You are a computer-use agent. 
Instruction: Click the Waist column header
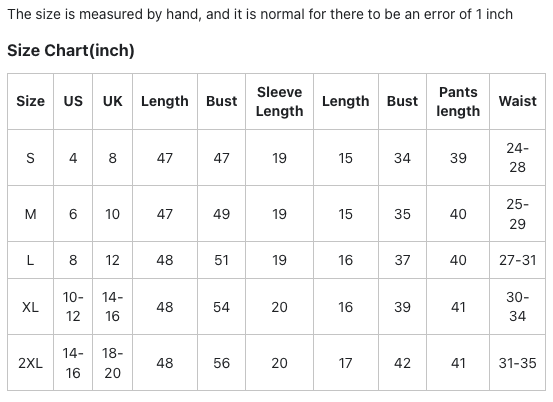(517, 102)
